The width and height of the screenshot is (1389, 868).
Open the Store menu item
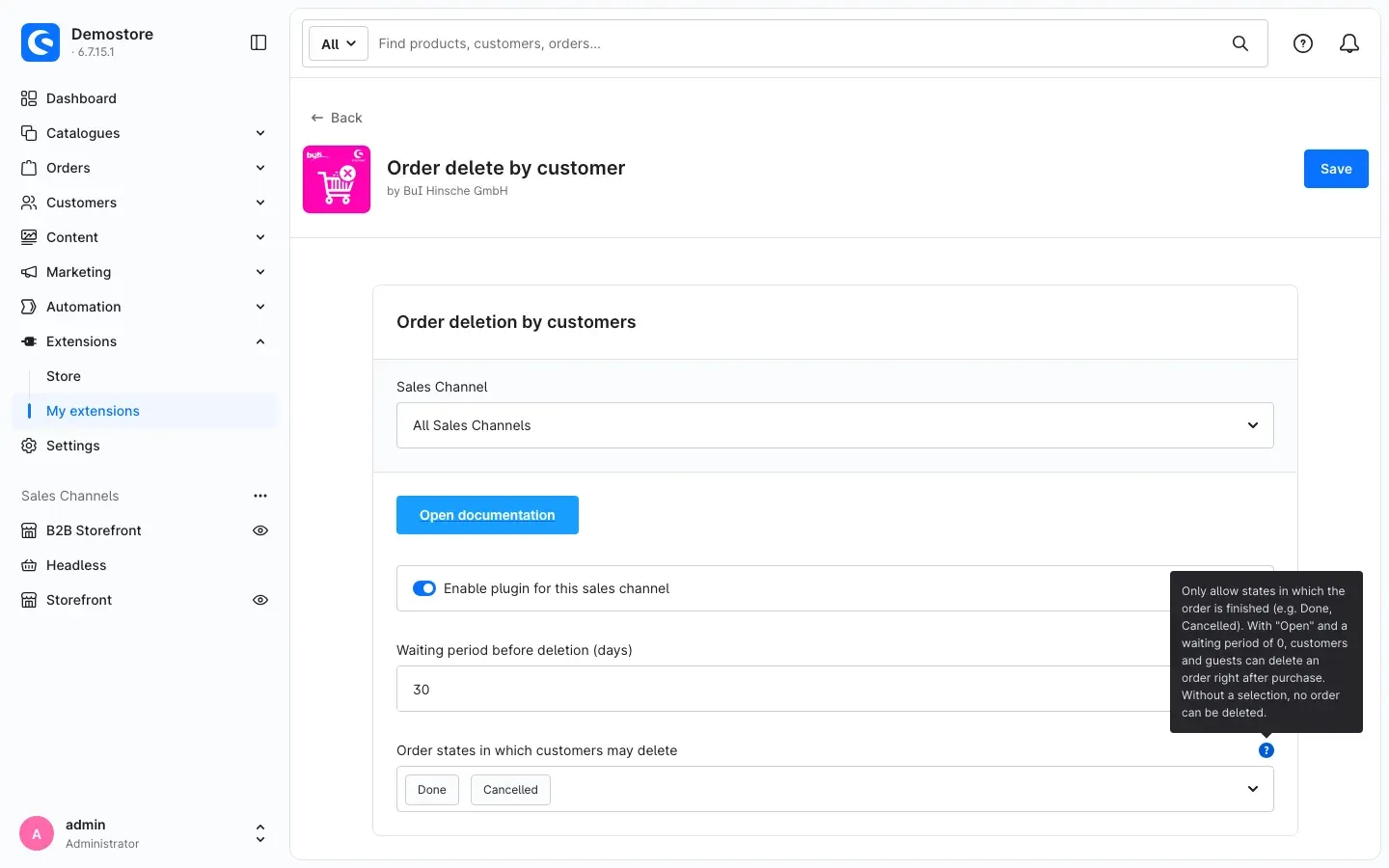point(64,376)
